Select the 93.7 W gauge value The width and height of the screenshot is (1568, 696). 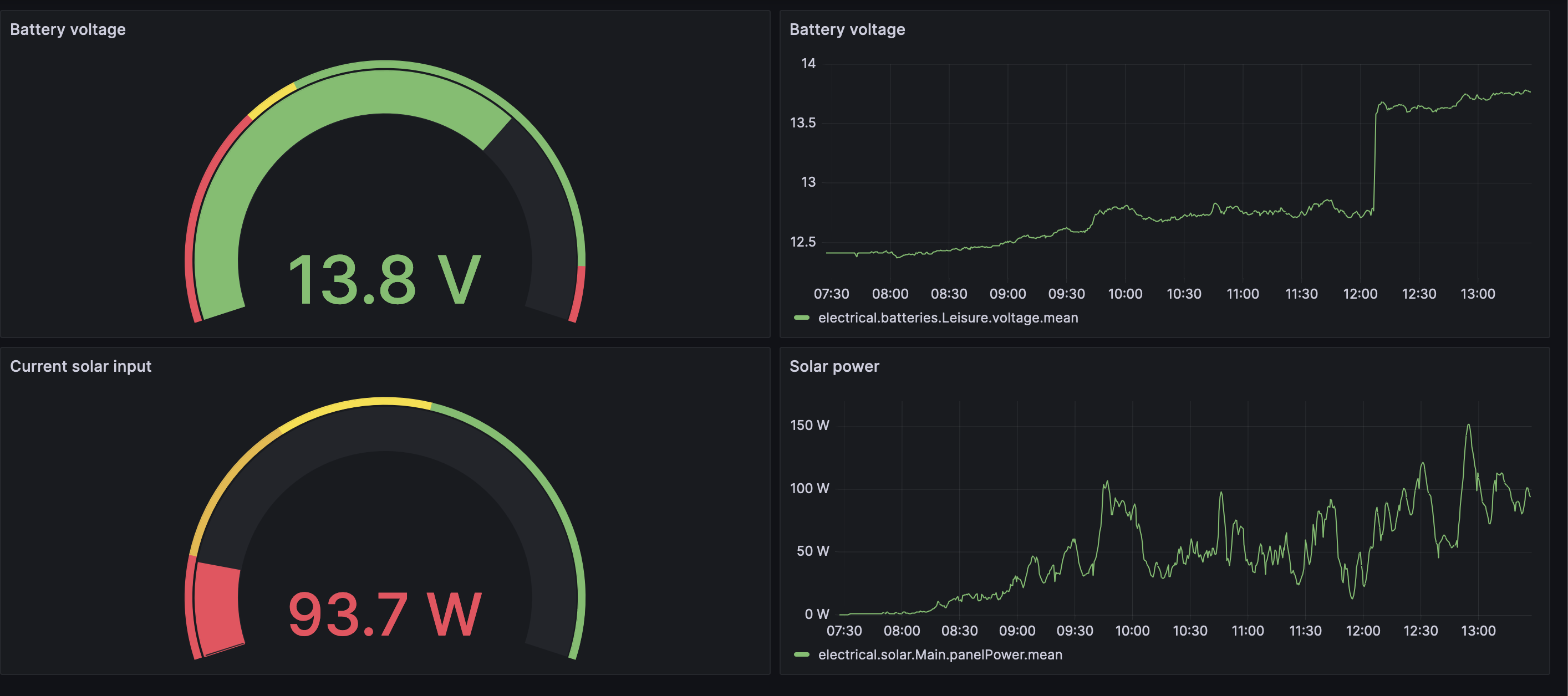pos(385,615)
